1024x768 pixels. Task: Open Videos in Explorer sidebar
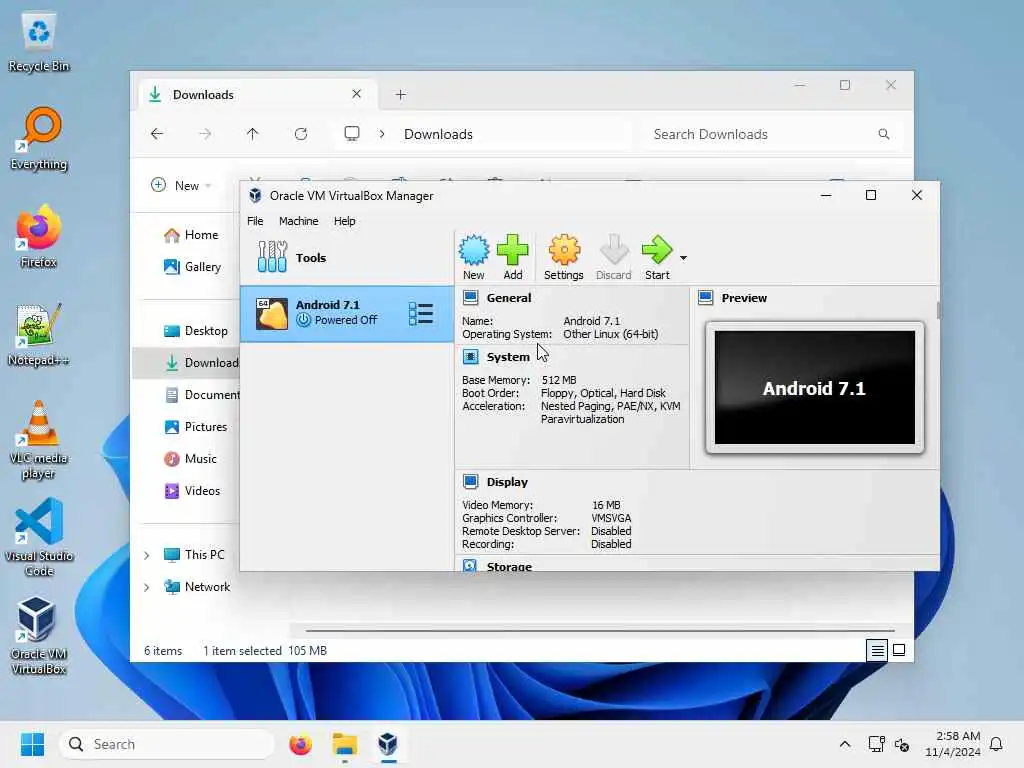pos(192,490)
